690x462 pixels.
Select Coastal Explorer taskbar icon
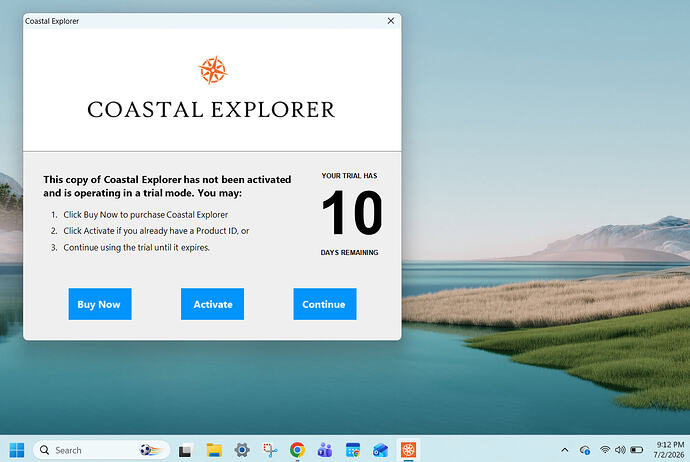point(408,450)
